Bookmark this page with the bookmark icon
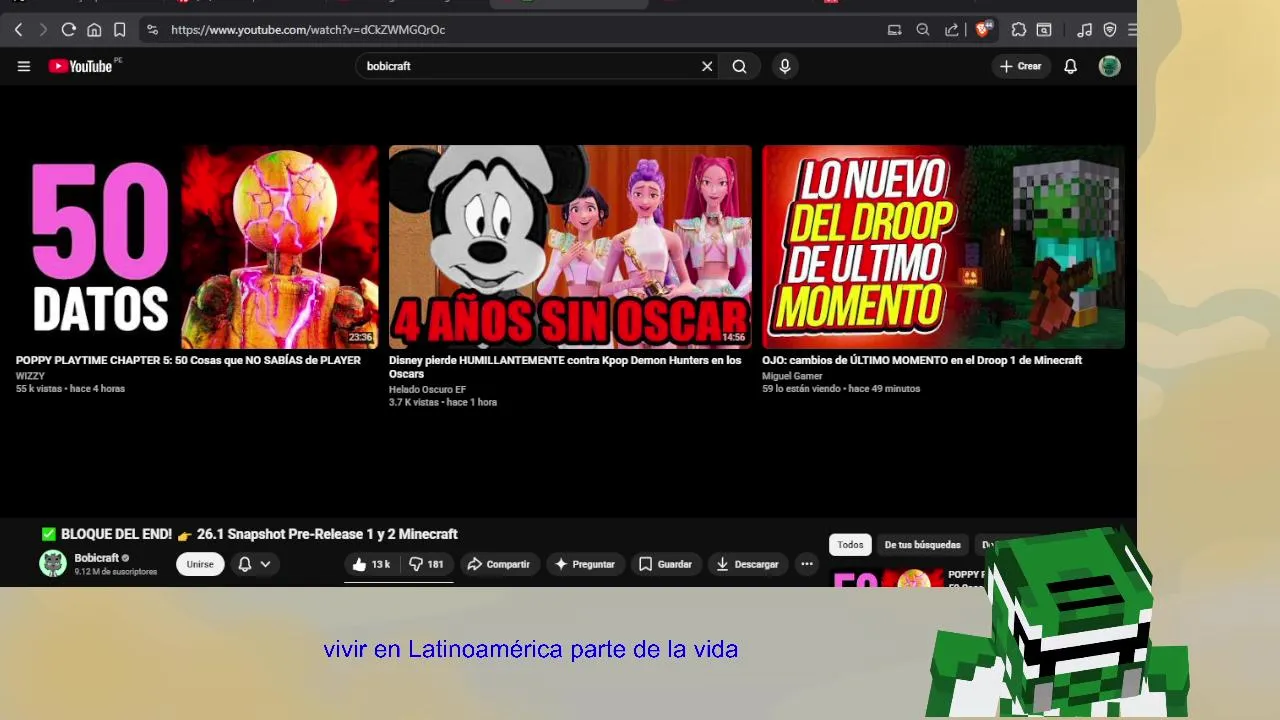 pyautogui.click(x=119, y=30)
